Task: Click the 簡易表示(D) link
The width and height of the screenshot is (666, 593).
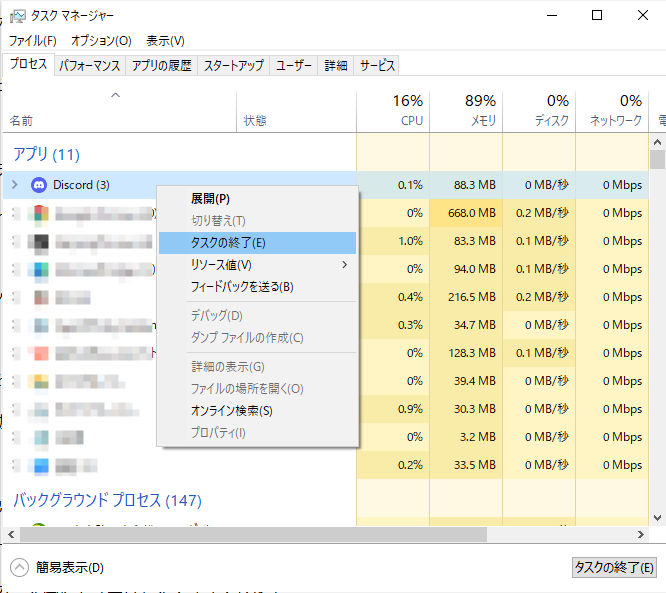Action: coord(70,568)
